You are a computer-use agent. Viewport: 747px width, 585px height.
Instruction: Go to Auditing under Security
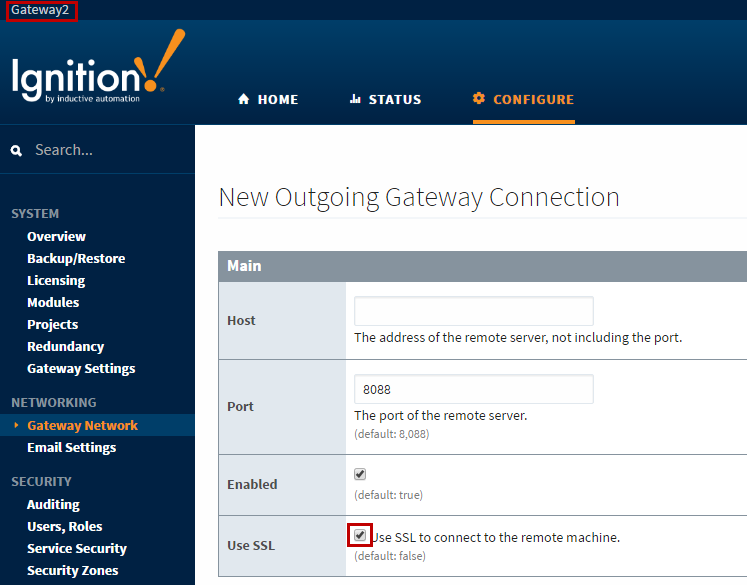[x=53, y=504]
